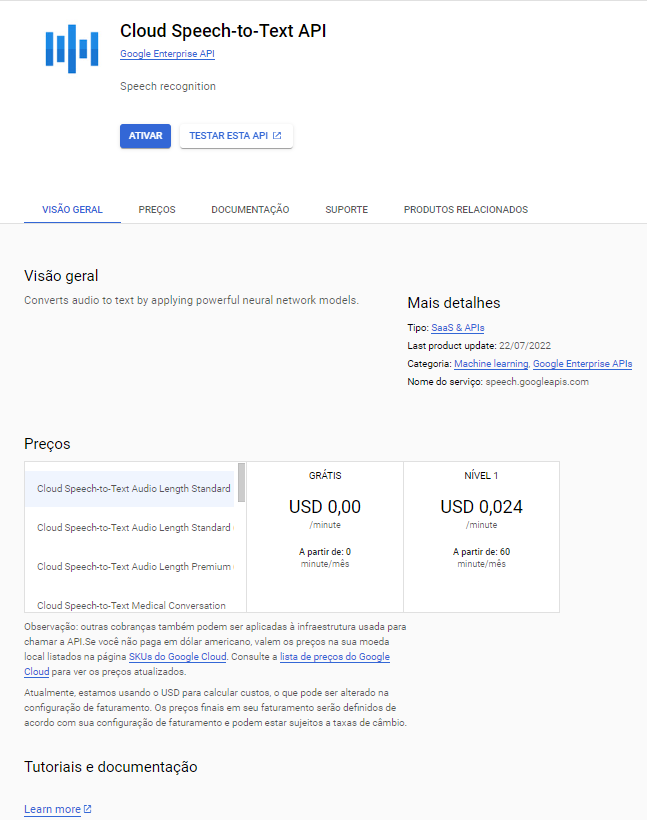
Task: Click the external link icon beside Learn more
Action: pos(87,808)
